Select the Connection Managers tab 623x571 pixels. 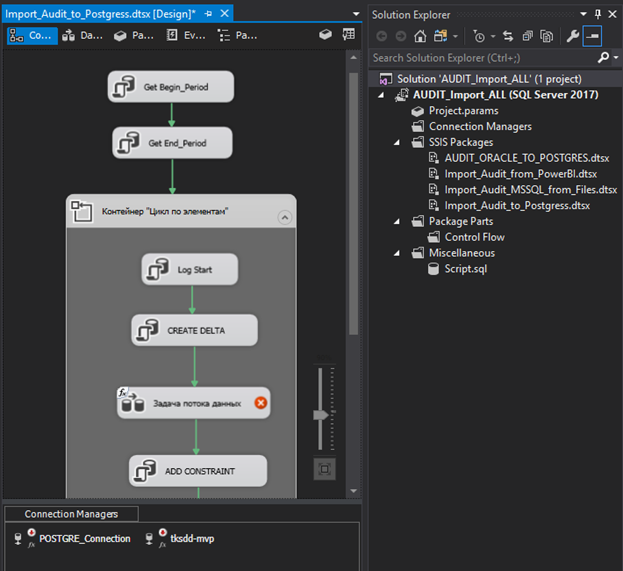click(72, 514)
